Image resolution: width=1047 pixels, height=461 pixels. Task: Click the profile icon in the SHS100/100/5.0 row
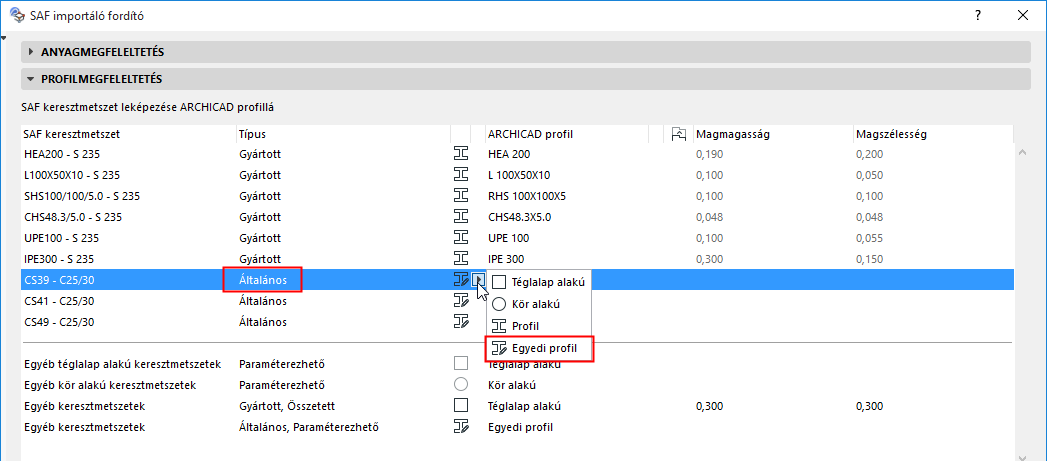point(461,196)
